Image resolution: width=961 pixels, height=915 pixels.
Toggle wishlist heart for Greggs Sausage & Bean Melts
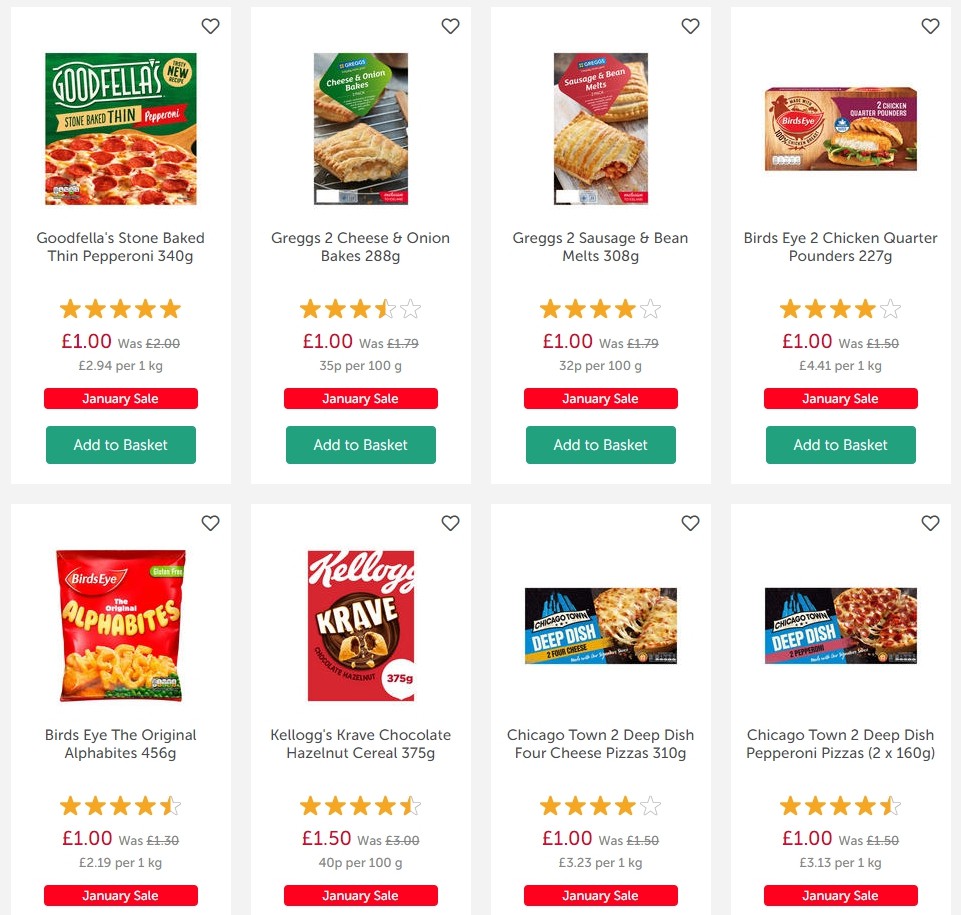pos(690,27)
